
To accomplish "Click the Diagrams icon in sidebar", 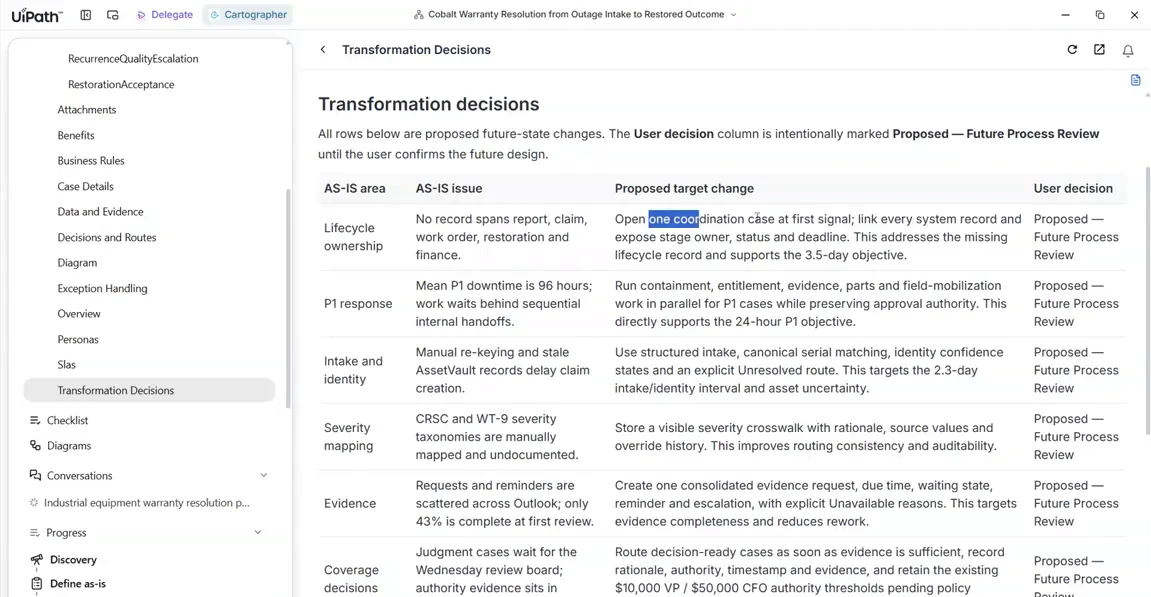I will pyautogui.click(x=35, y=446).
